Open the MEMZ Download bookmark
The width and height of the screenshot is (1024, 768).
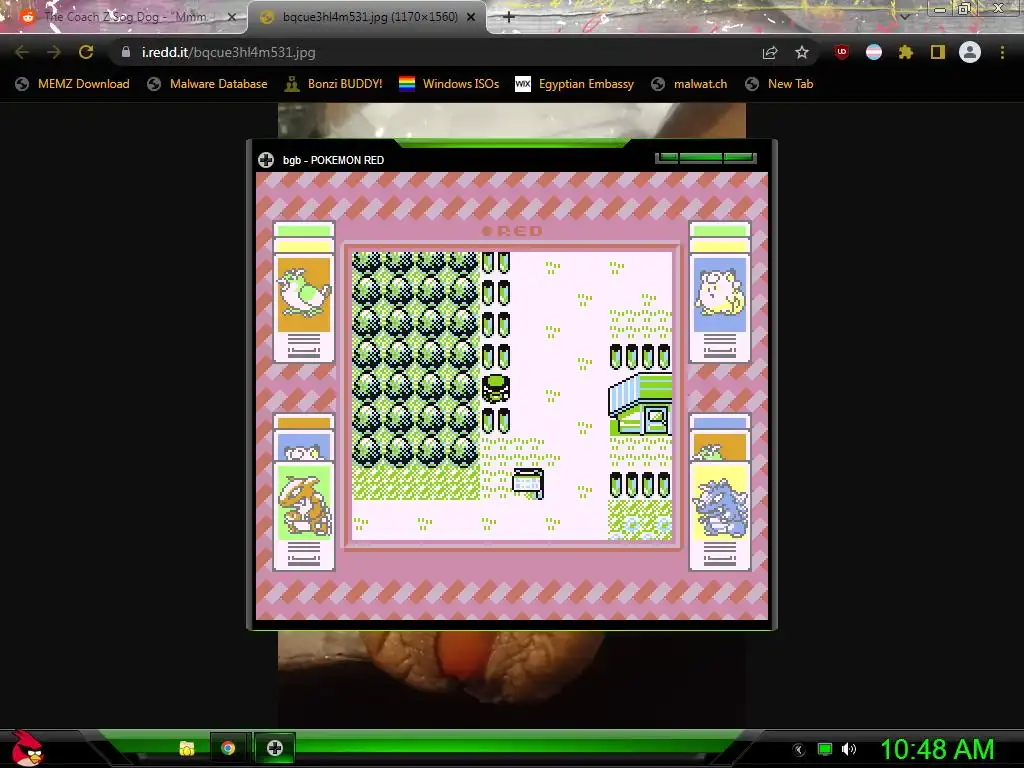72,84
